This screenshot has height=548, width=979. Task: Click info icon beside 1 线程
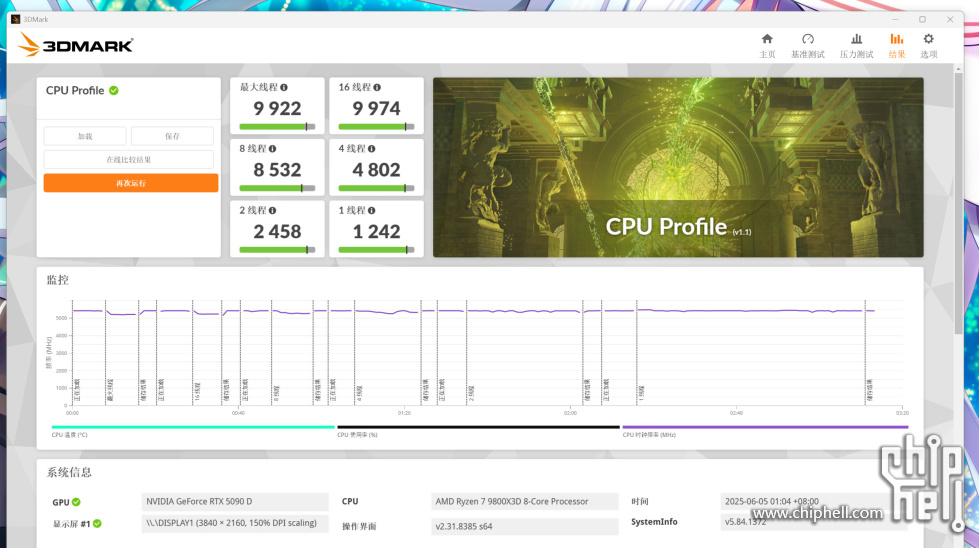pyautogui.click(x=371, y=210)
